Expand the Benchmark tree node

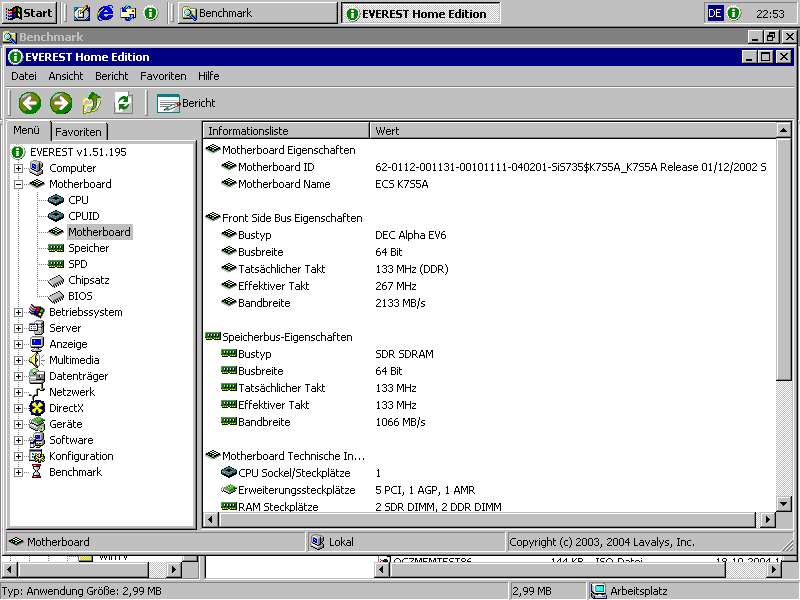coord(18,472)
